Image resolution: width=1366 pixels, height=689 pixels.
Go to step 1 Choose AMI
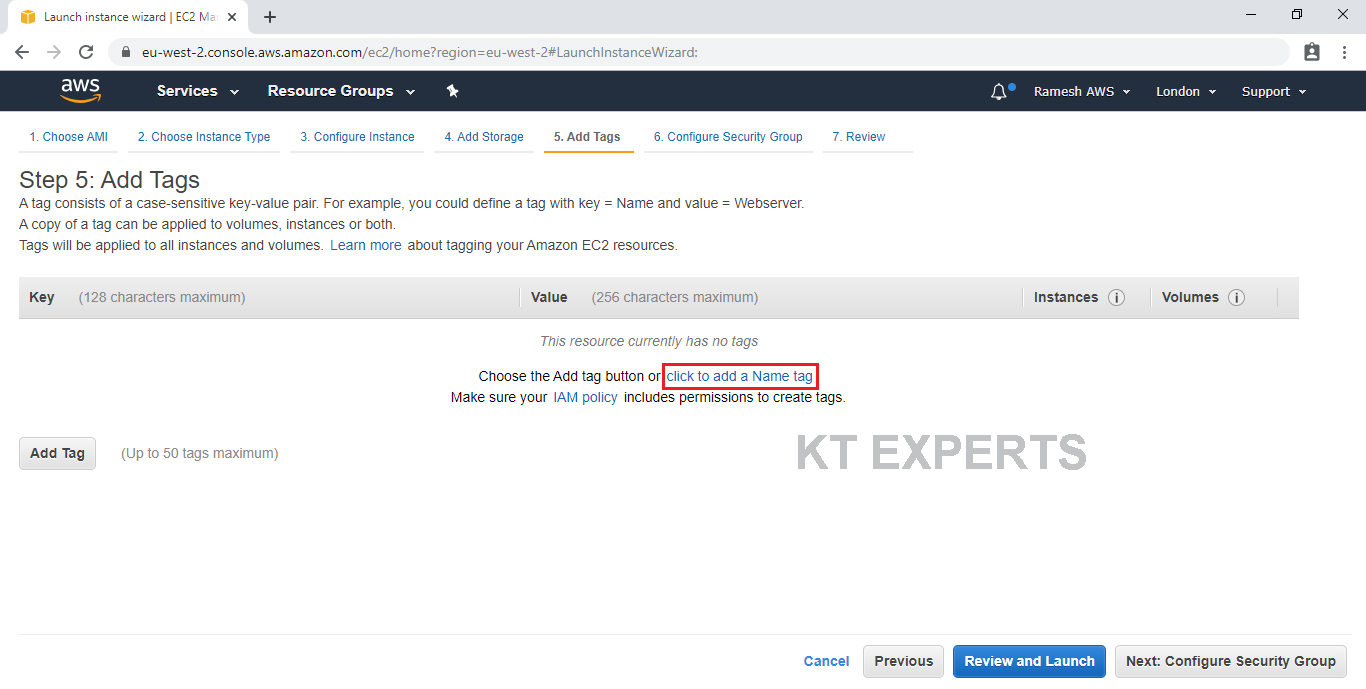coord(68,137)
